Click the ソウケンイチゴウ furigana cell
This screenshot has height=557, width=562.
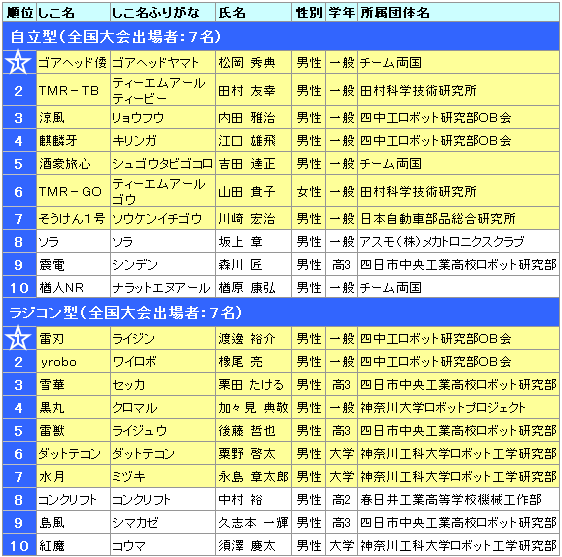[x=163, y=219]
